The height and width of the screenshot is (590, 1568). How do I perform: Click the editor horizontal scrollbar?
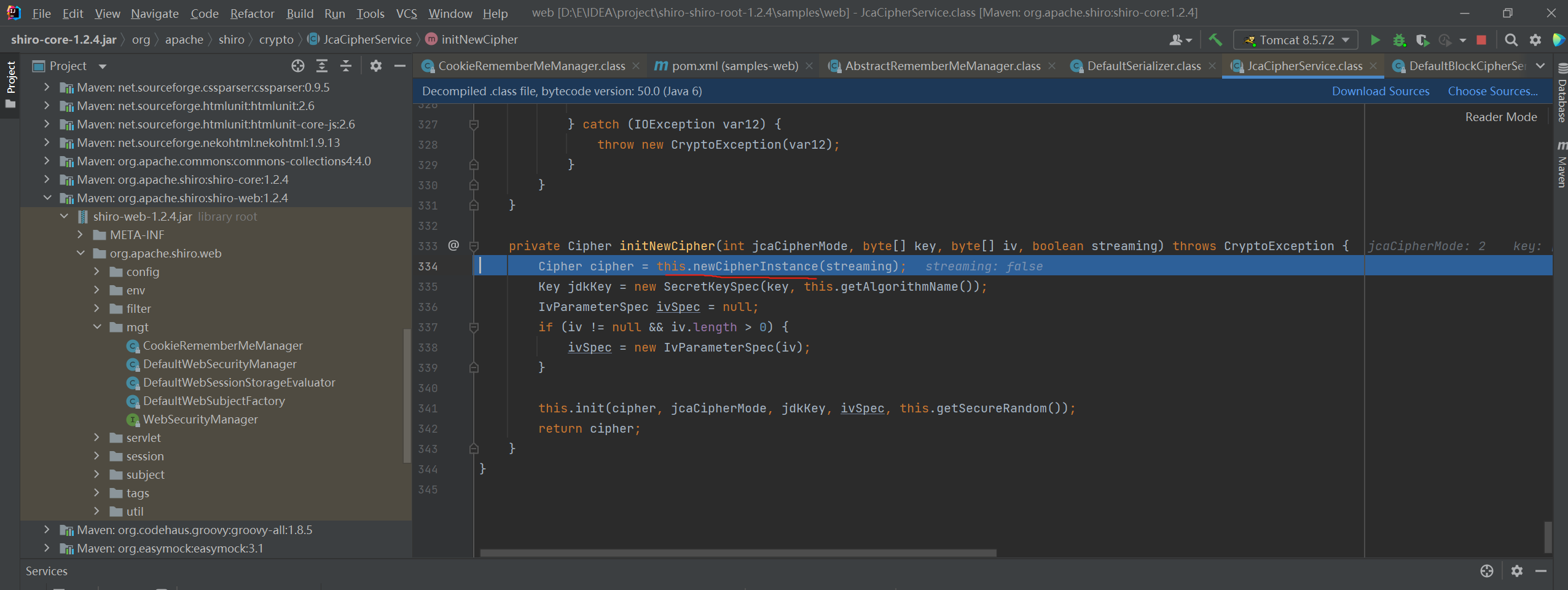737,553
